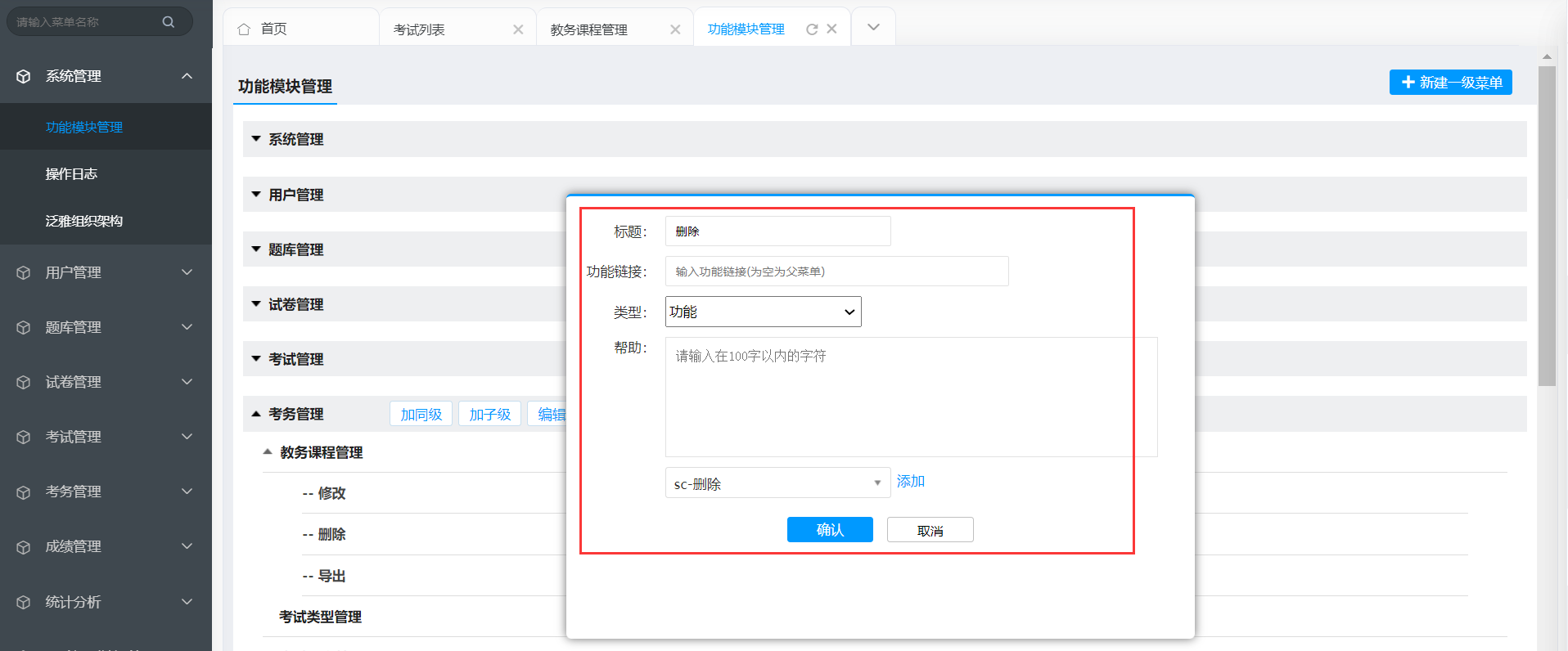Screen dimensions: 1568x651
Task: Open the 类型 dropdown showing 功能
Action: coord(763,312)
